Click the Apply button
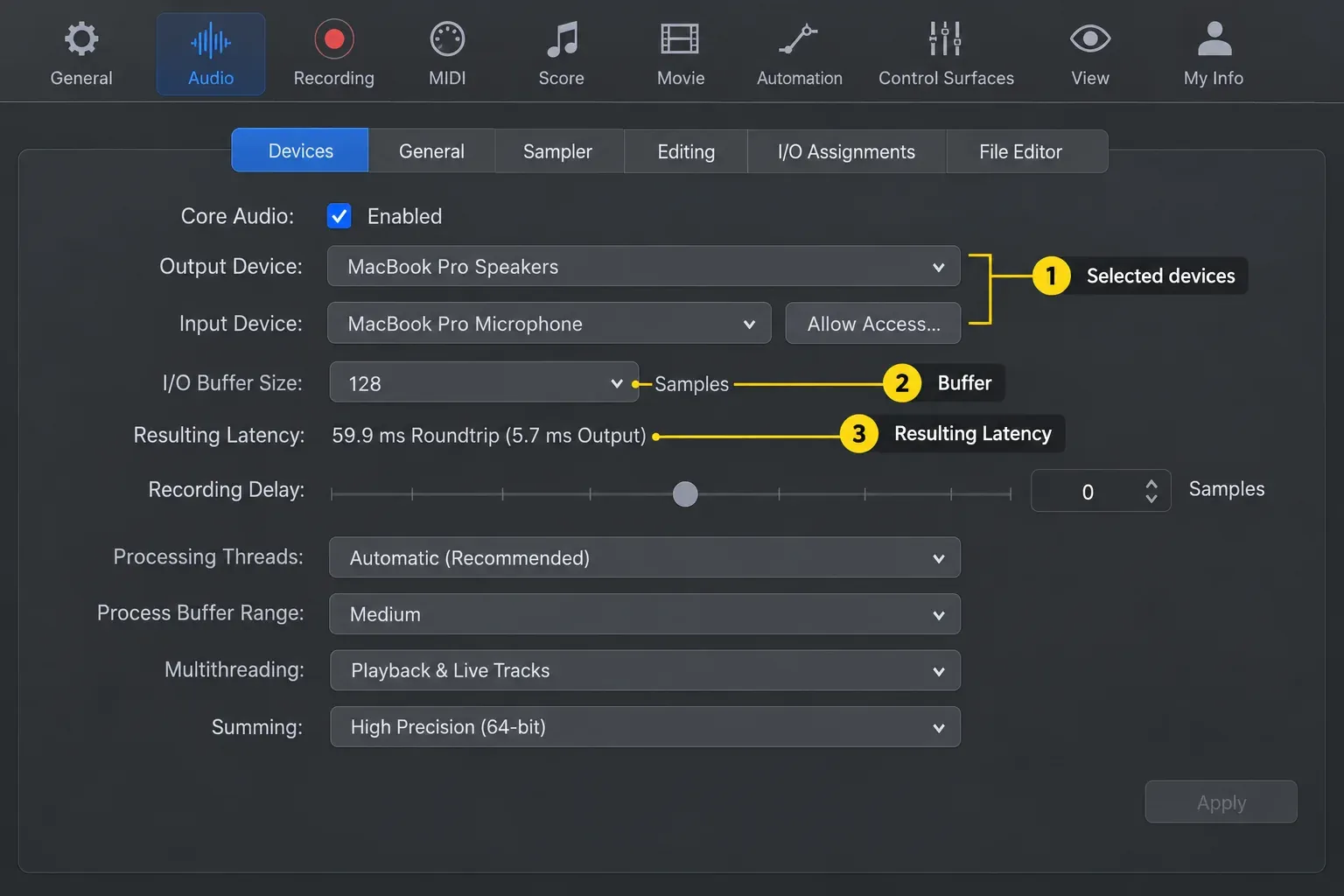The height and width of the screenshot is (896, 1344). [x=1221, y=801]
